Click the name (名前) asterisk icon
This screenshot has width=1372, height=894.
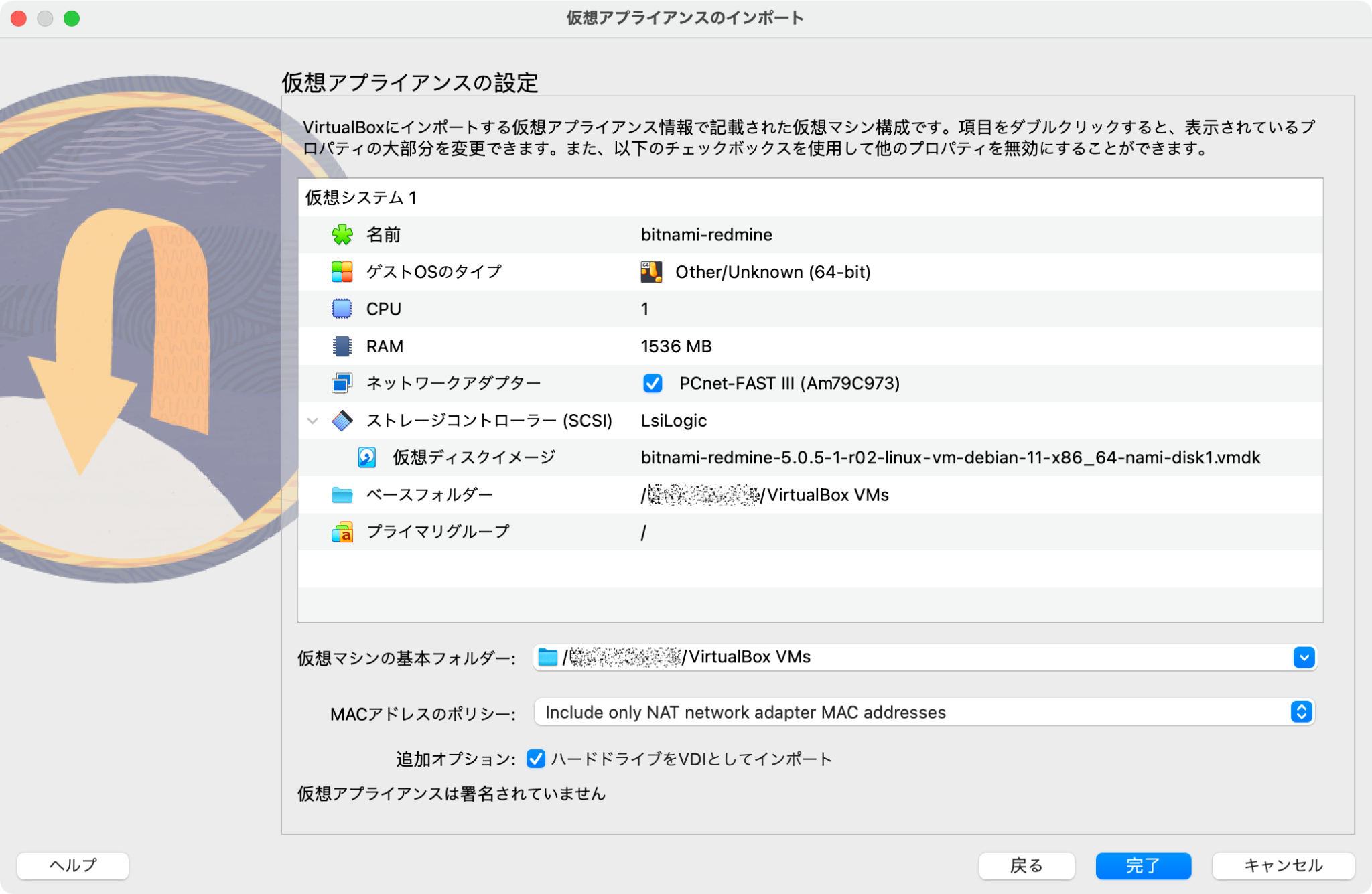342,235
